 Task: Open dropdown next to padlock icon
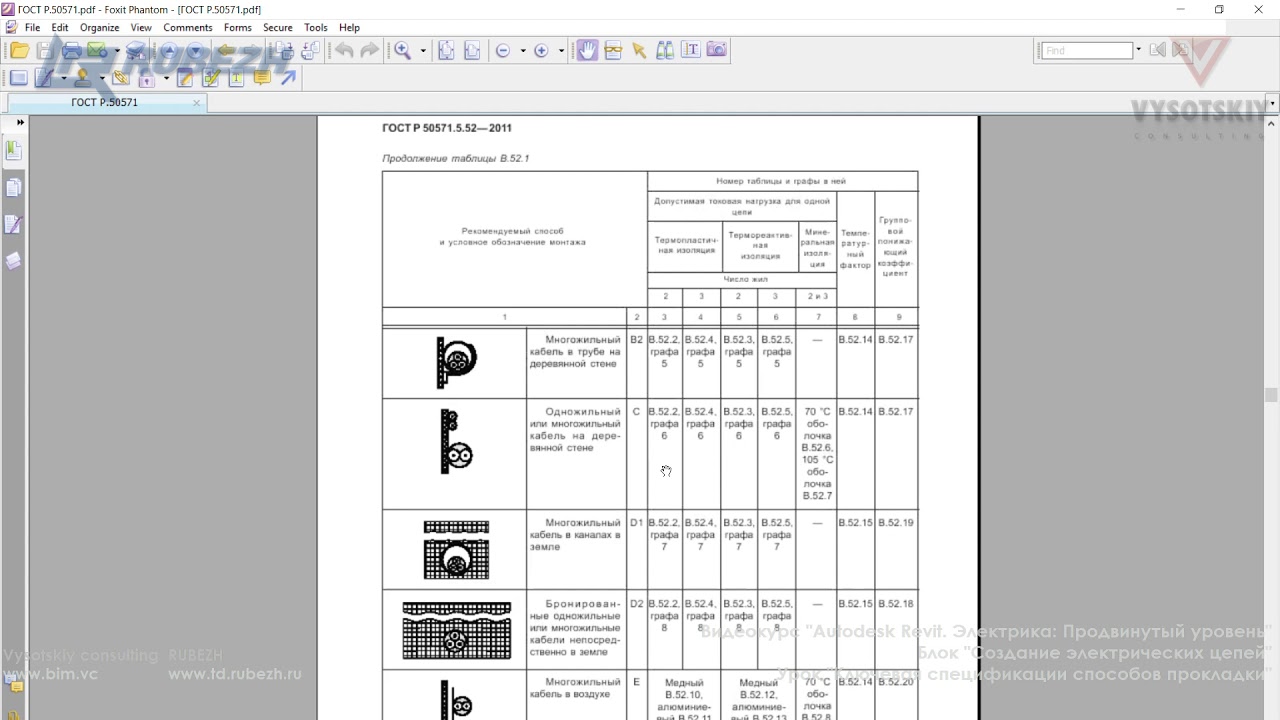click(x=166, y=78)
